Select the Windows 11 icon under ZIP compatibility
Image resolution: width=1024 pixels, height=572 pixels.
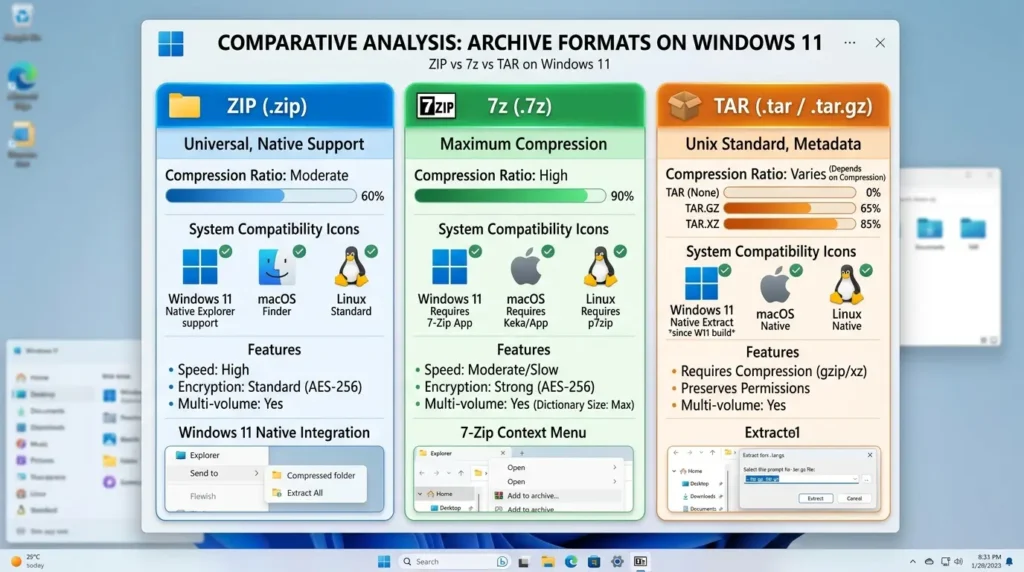coord(200,266)
